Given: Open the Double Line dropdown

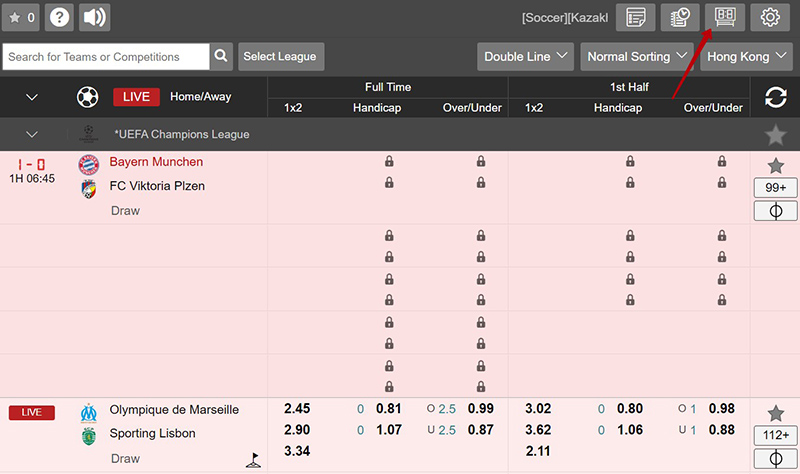Looking at the screenshot, I should 526,57.
